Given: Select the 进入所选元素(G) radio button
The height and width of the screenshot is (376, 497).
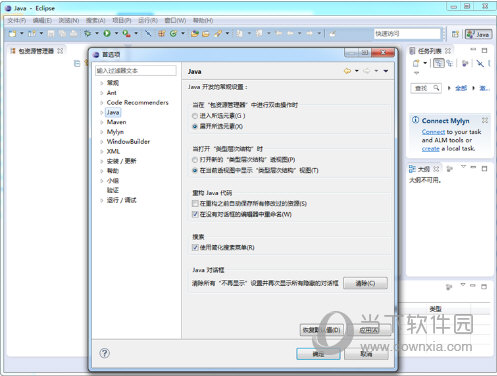Looking at the screenshot, I should point(195,116).
